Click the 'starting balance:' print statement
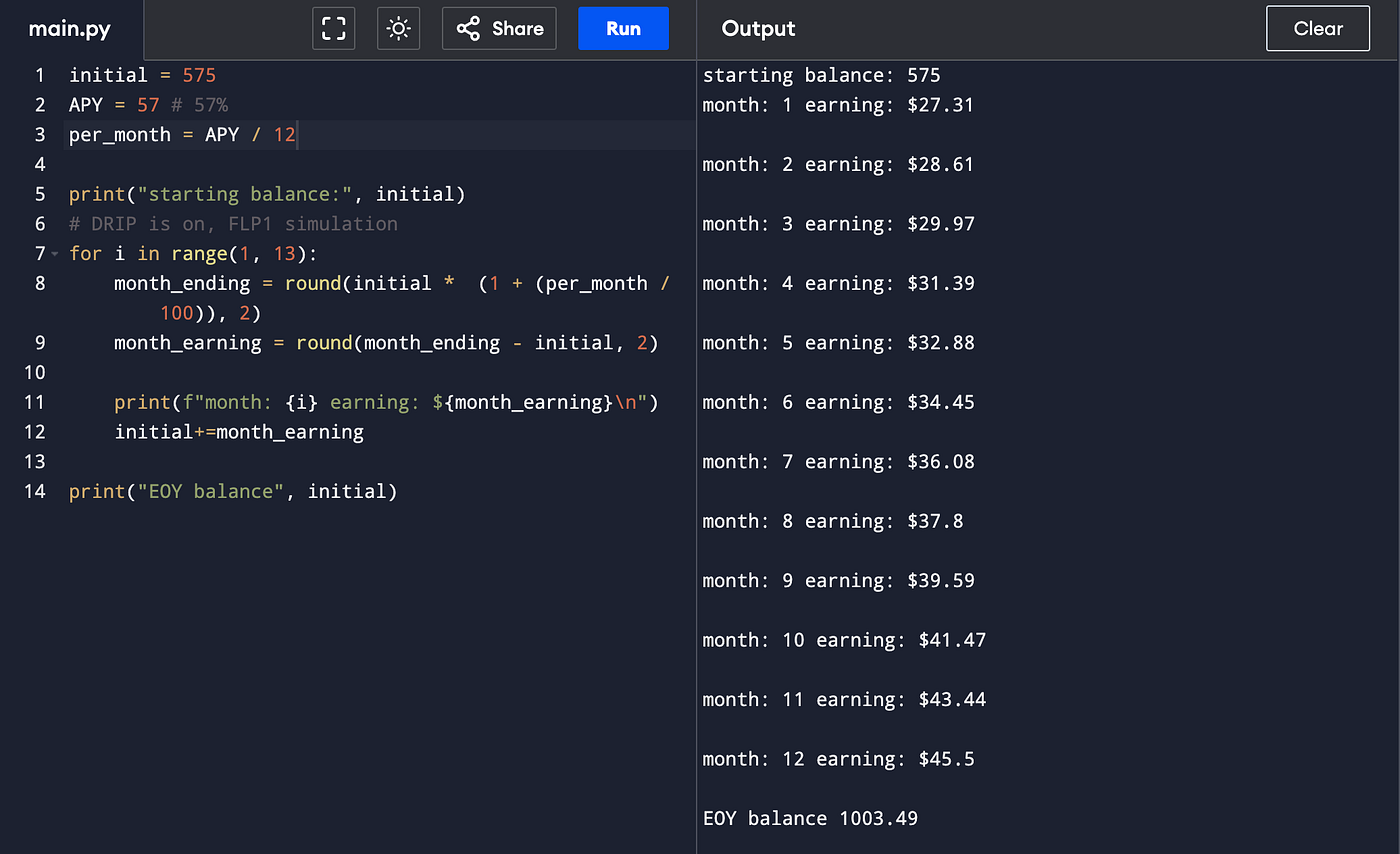The width and height of the screenshot is (1400, 854). point(267,194)
